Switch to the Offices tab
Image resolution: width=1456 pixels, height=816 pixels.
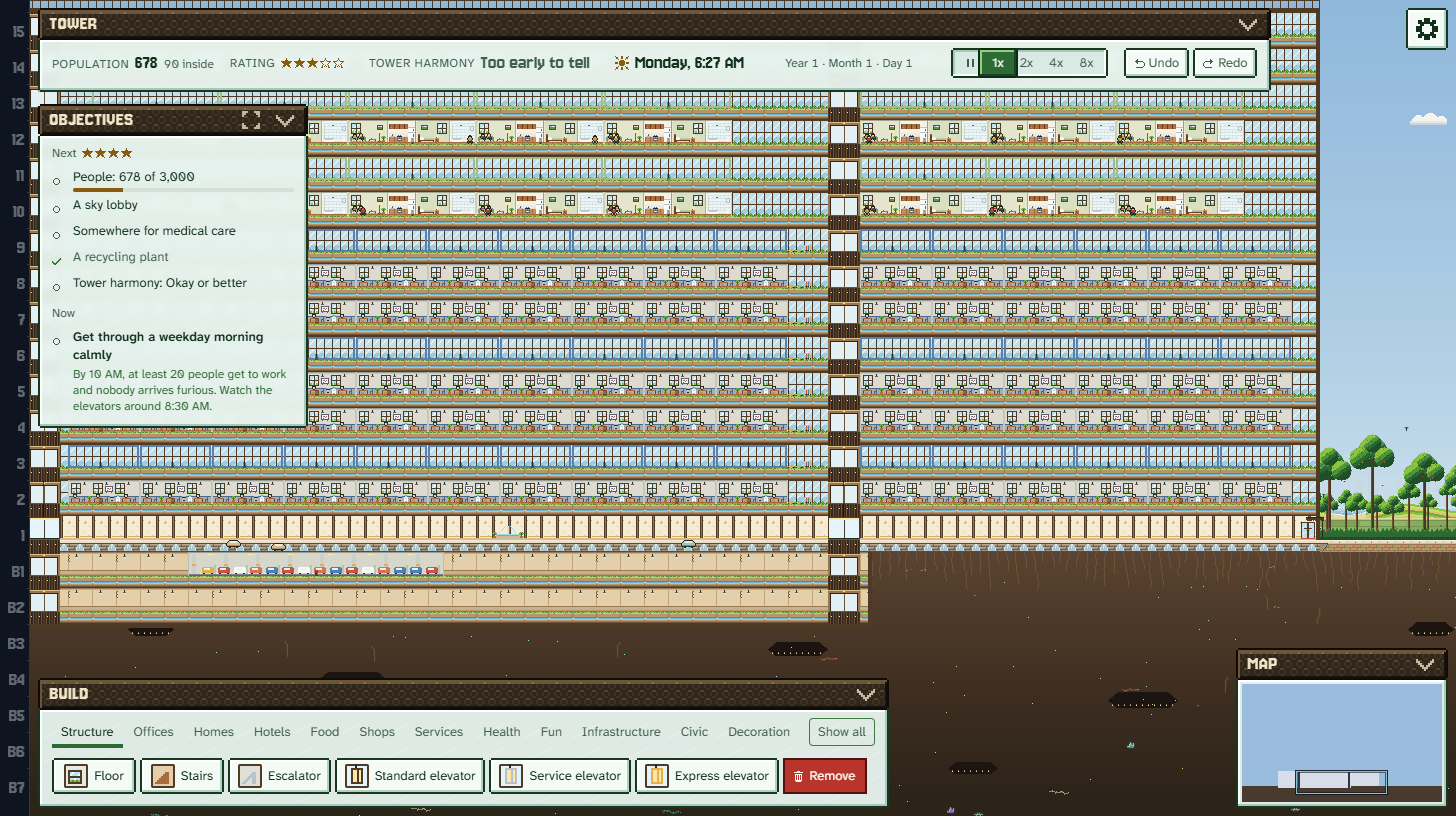(153, 732)
